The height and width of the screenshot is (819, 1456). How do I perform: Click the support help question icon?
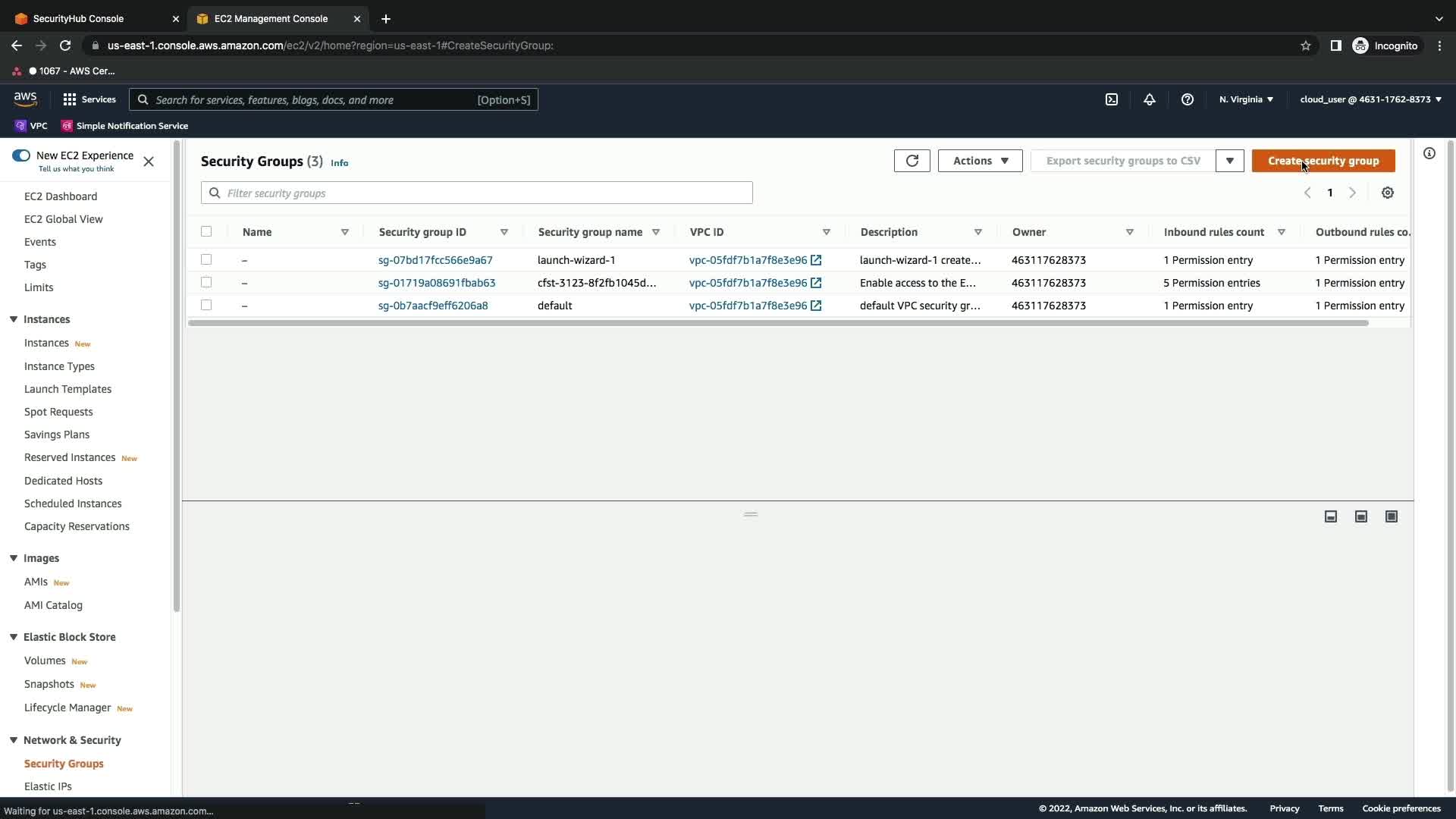[1188, 99]
